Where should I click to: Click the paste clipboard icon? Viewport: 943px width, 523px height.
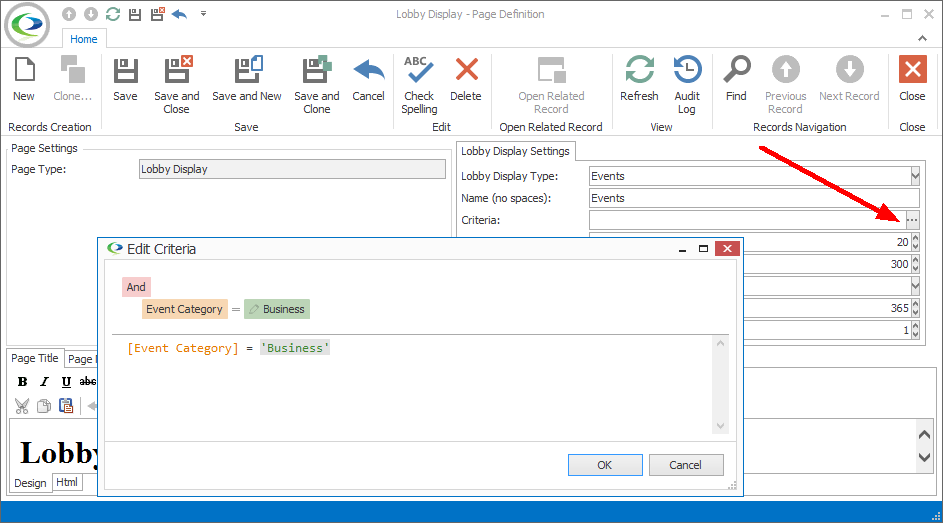[66, 406]
